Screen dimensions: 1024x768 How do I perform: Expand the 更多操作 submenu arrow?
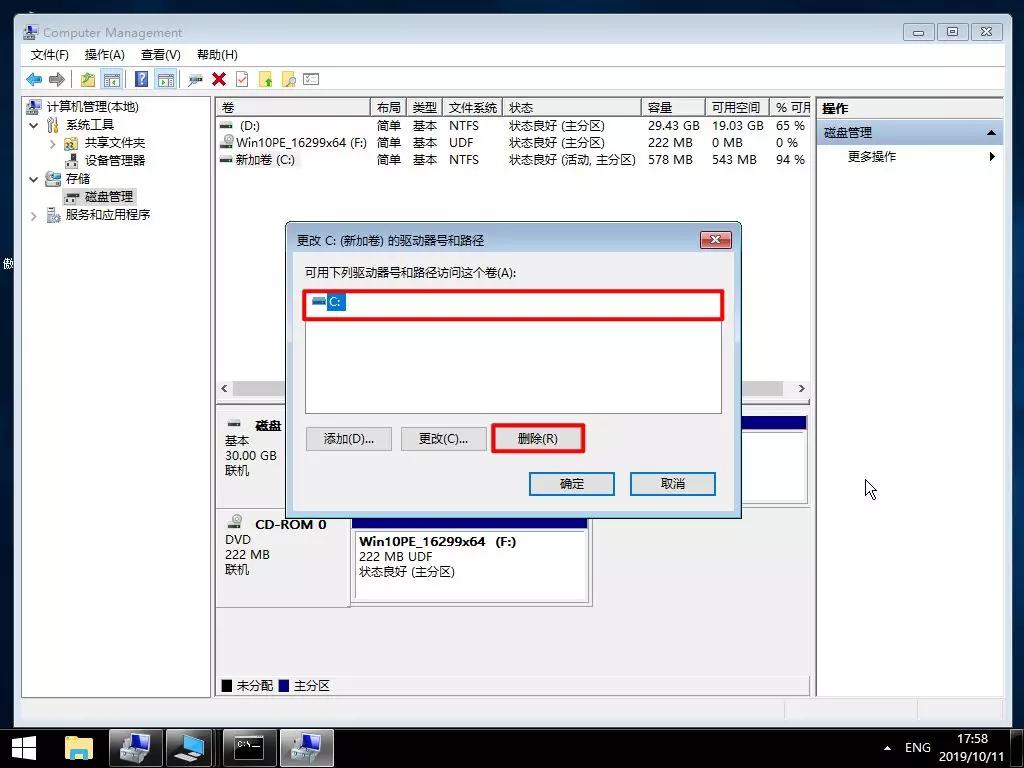click(x=992, y=157)
